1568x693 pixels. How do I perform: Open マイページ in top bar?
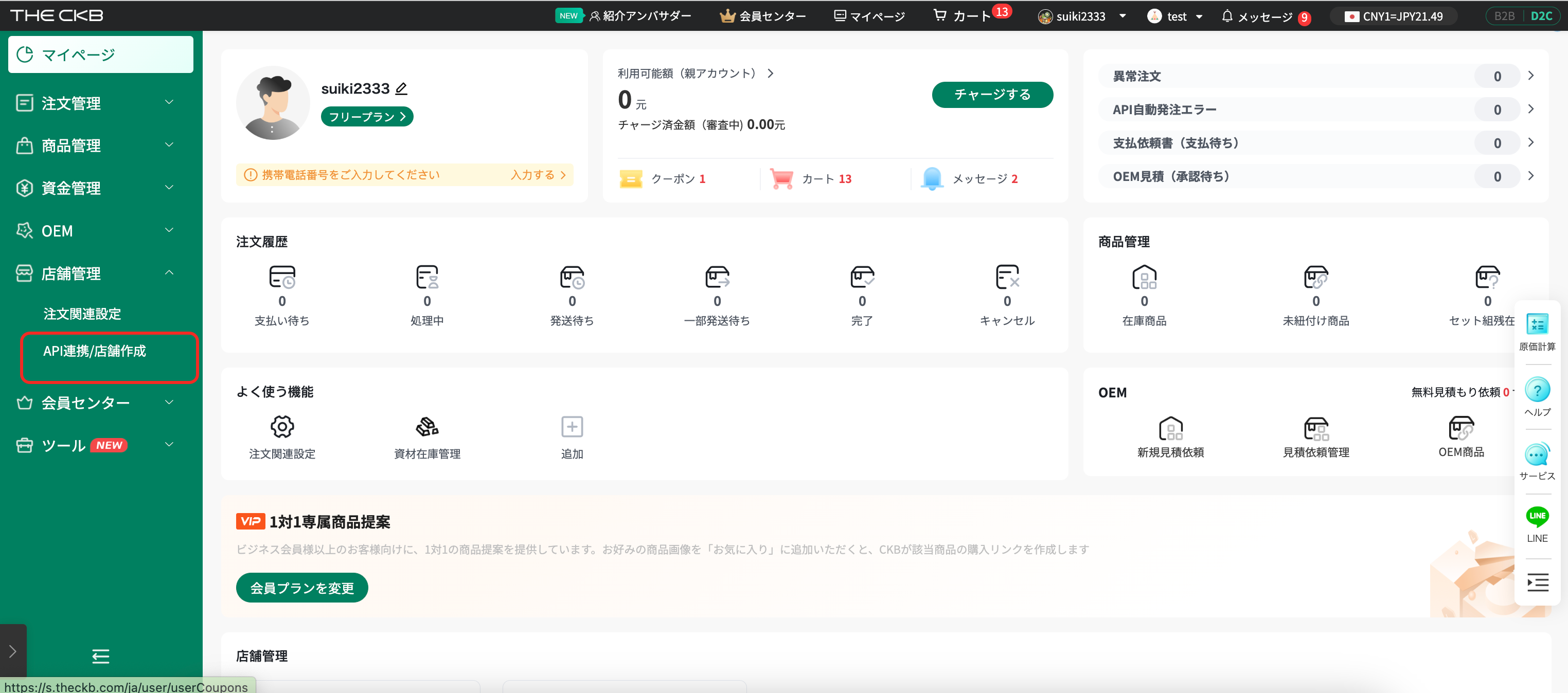869,16
